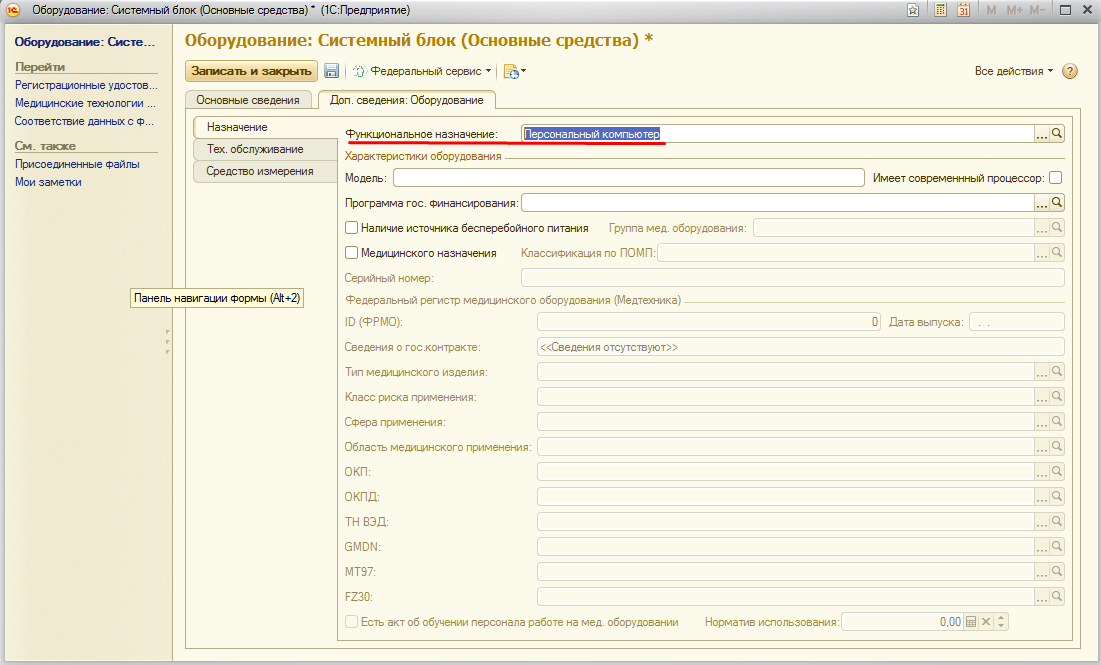The image size is (1101, 665).
Task: Tick the Медицинского назначения checkbox
Action: [x=351, y=253]
